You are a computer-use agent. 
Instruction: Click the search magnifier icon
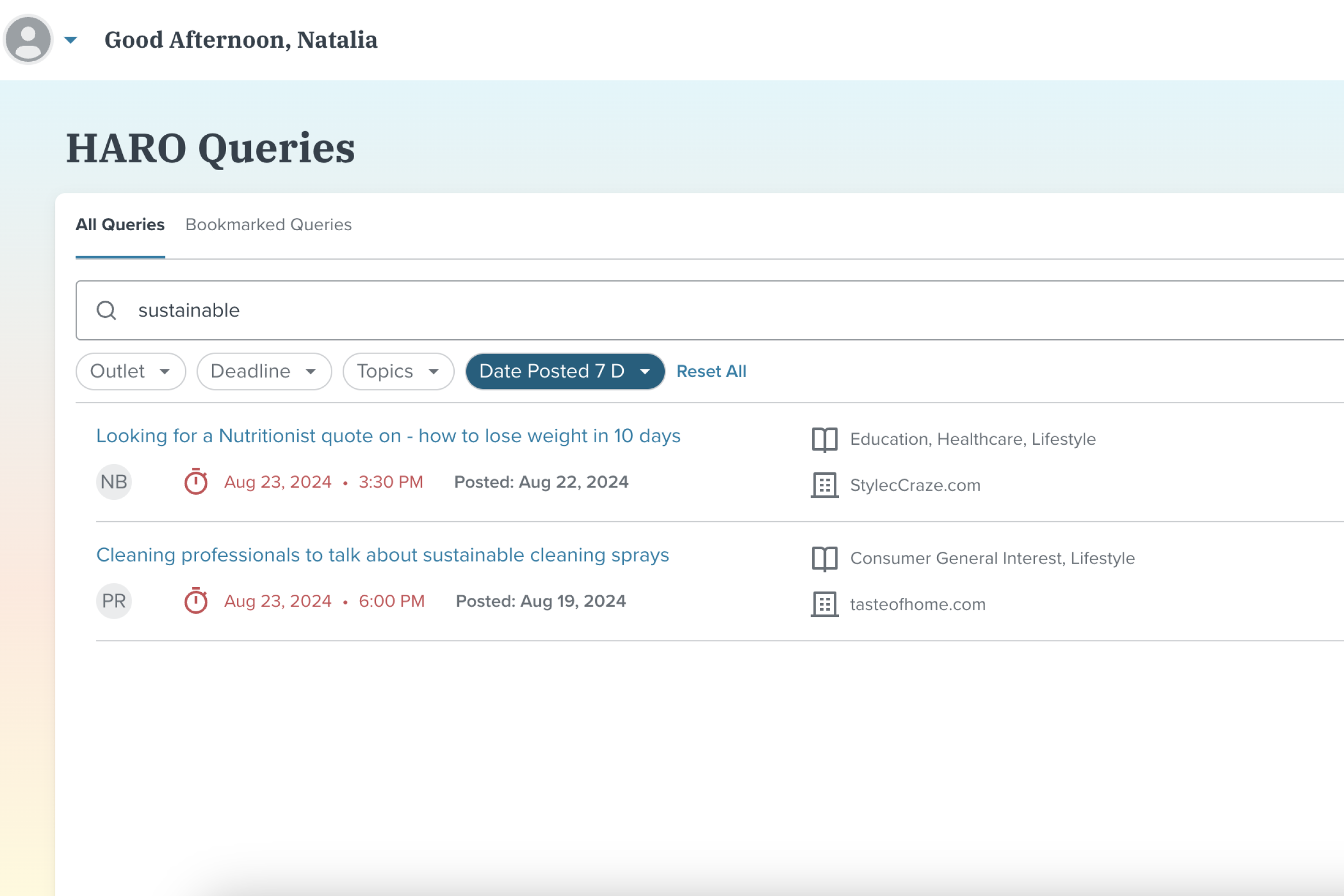pos(106,310)
